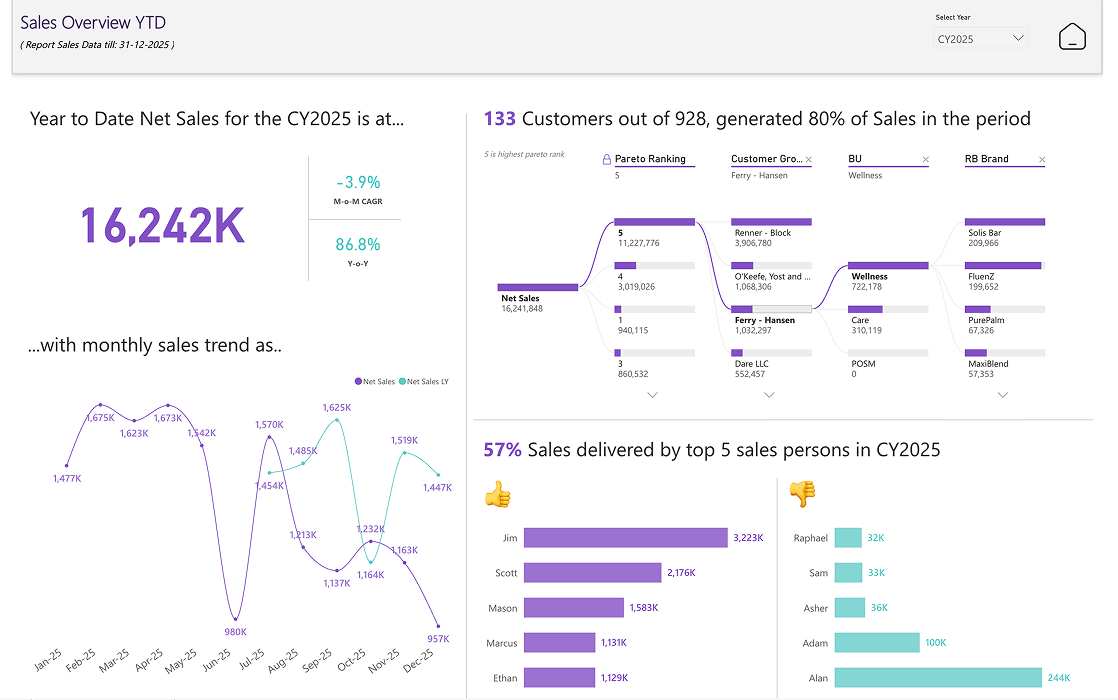The height and width of the screenshot is (700, 1118).
Task: Click Adam's sales bar
Action: tap(877, 642)
